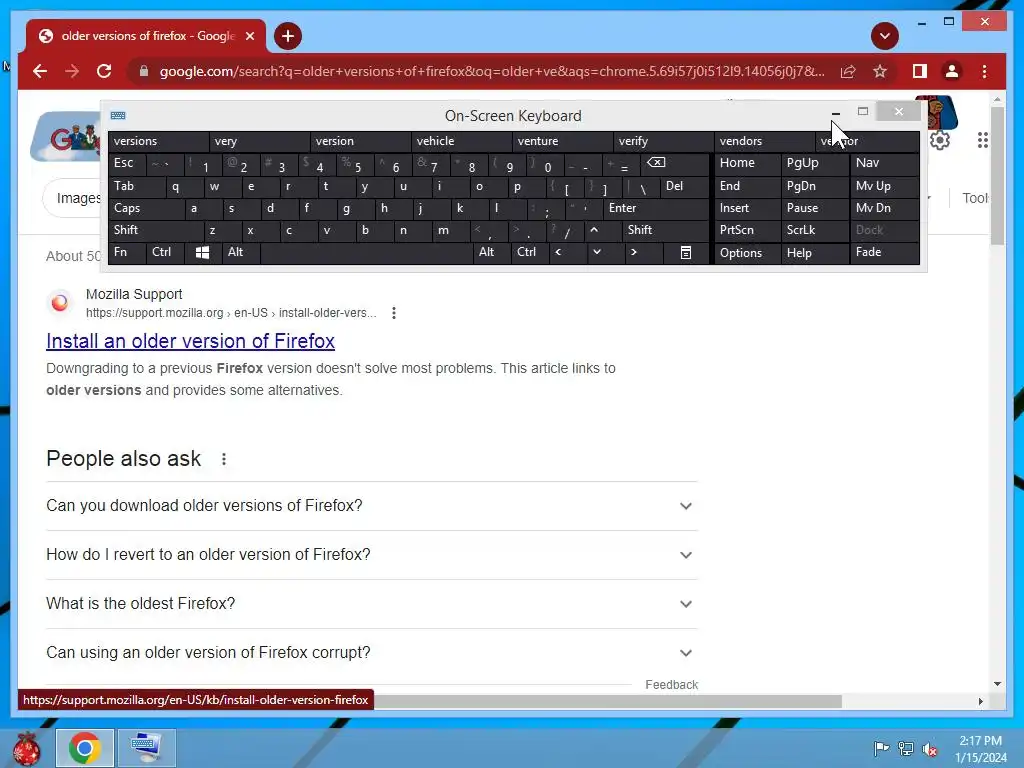Open Chrome's three-dot menu
1024x768 pixels.
point(984,71)
